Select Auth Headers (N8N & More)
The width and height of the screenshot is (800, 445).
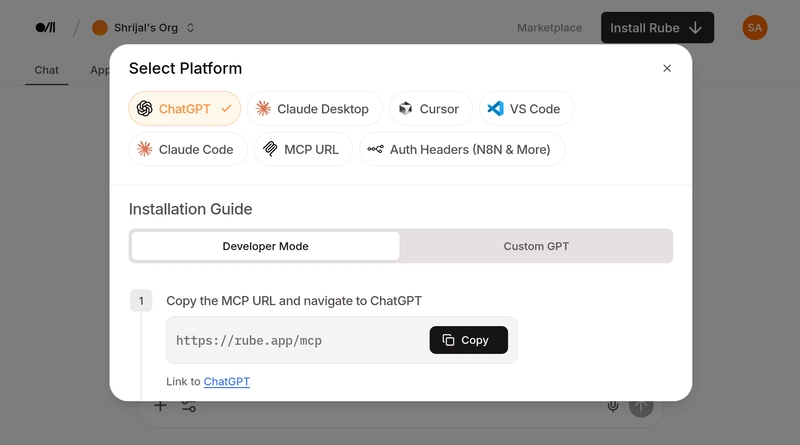click(x=461, y=150)
